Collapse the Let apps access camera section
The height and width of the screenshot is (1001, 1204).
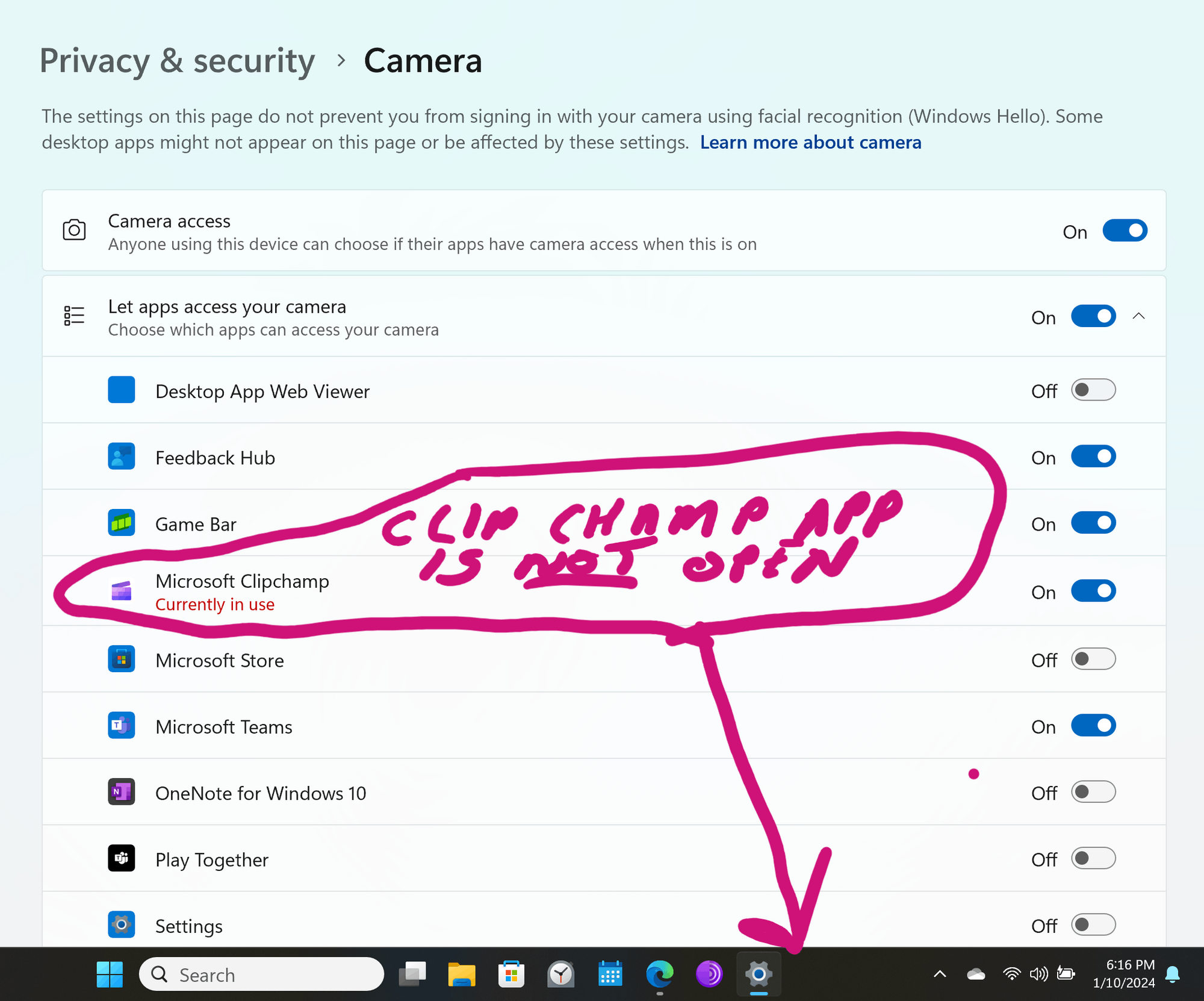(x=1138, y=316)
